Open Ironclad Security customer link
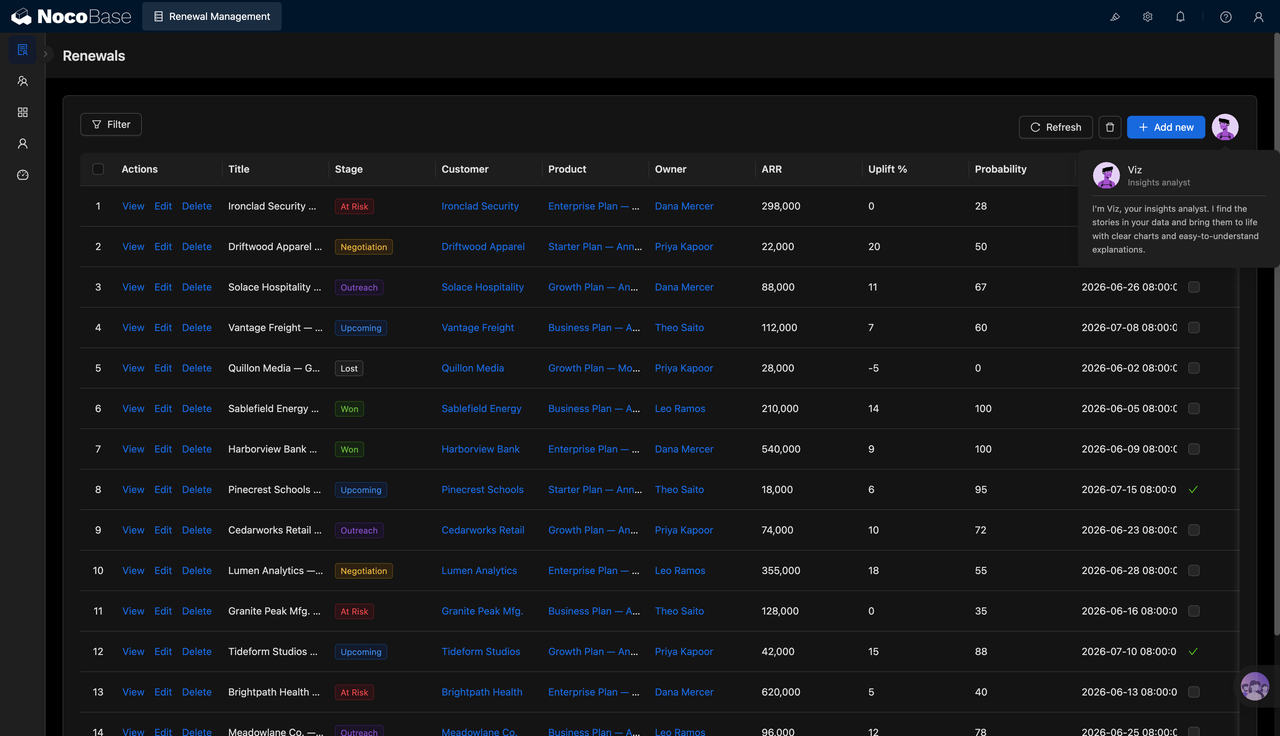 pos(480,206)
